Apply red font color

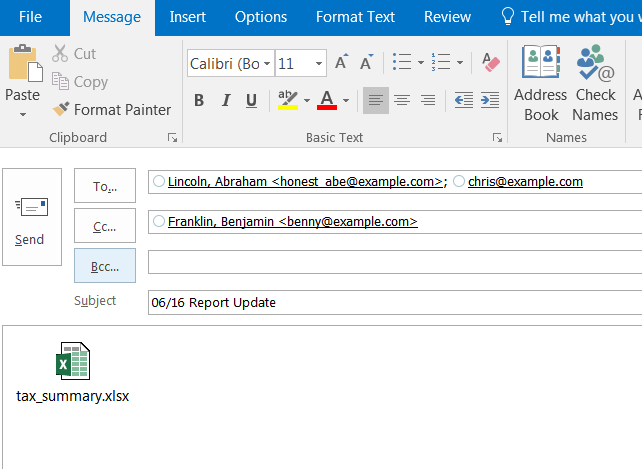(327, 100)
